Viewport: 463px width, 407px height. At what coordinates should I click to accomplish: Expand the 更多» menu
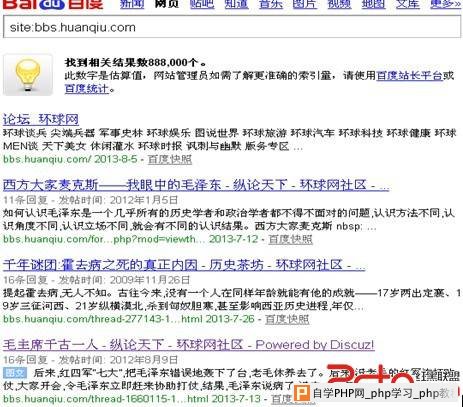[x=446, y=4]
